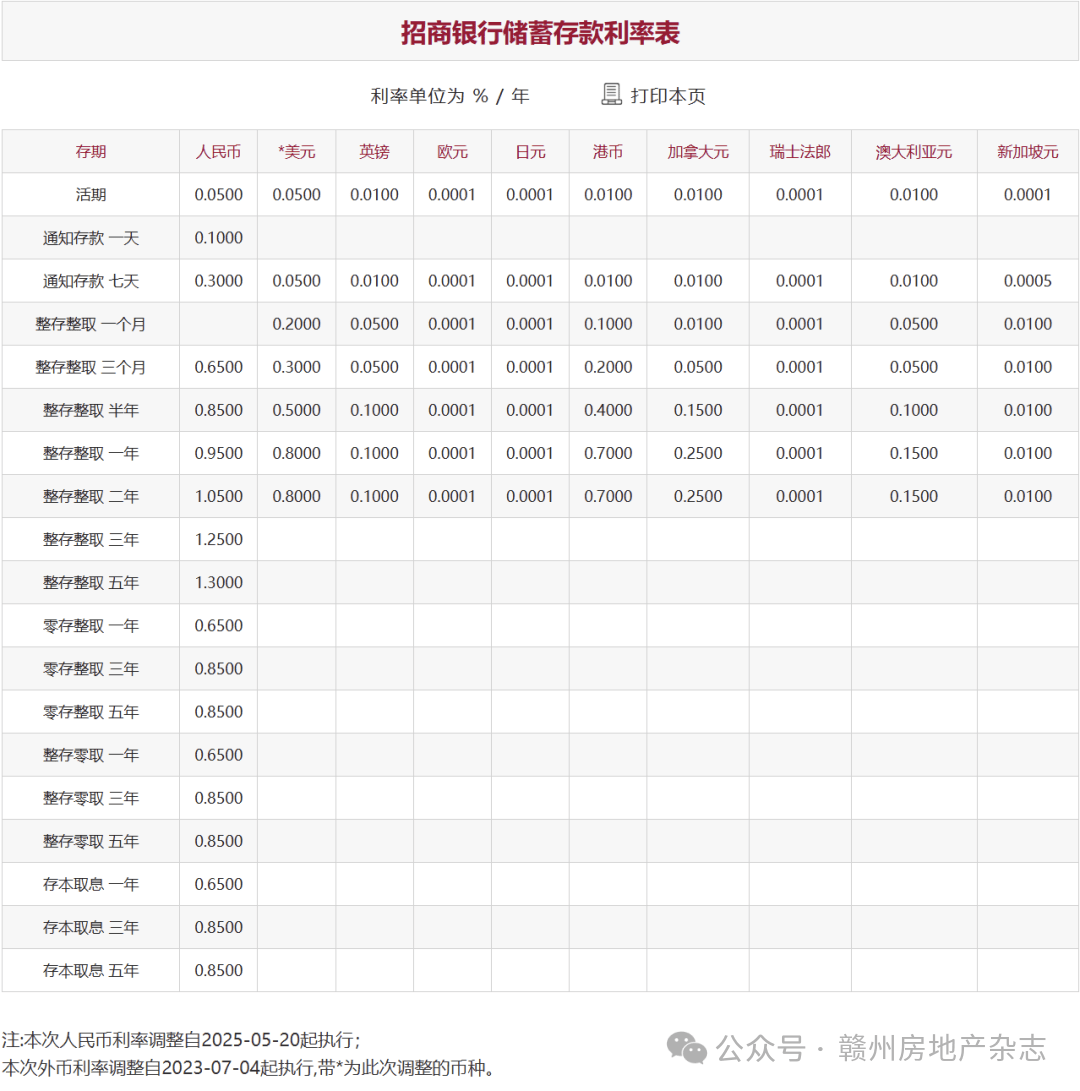Image resolution: width=1080 pixels, height=1091 pixels.
Task: Select the 瑞士法郎 column header
Action: 800,152
